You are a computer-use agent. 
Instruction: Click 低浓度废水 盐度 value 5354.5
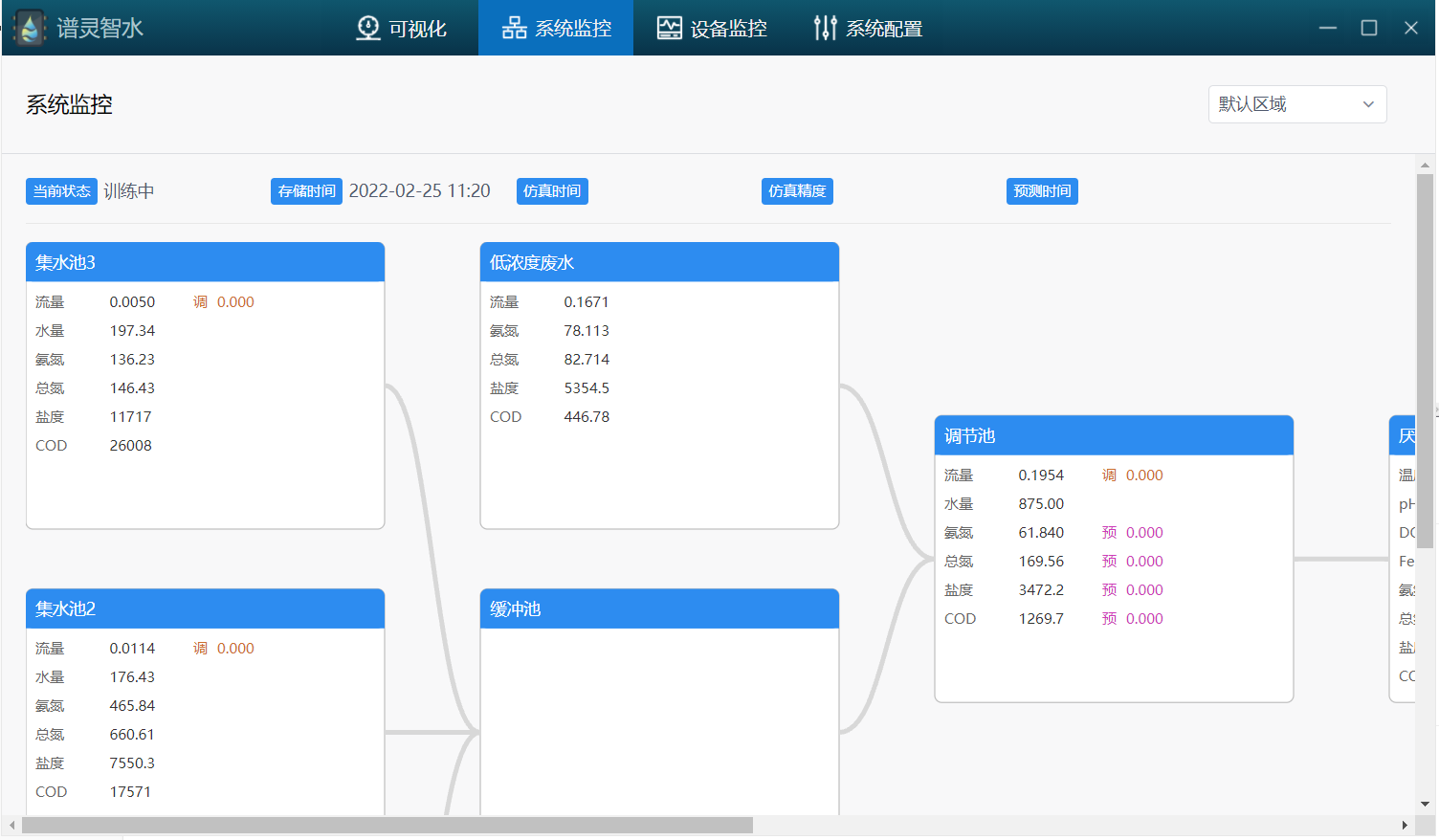tap(587, 388)
